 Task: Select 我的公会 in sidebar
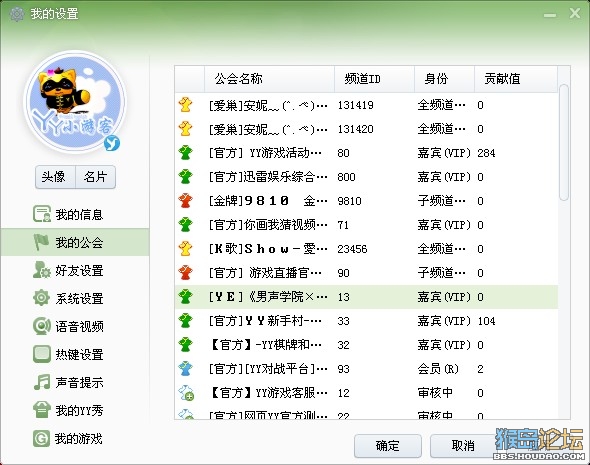click(x=75, y=242)
